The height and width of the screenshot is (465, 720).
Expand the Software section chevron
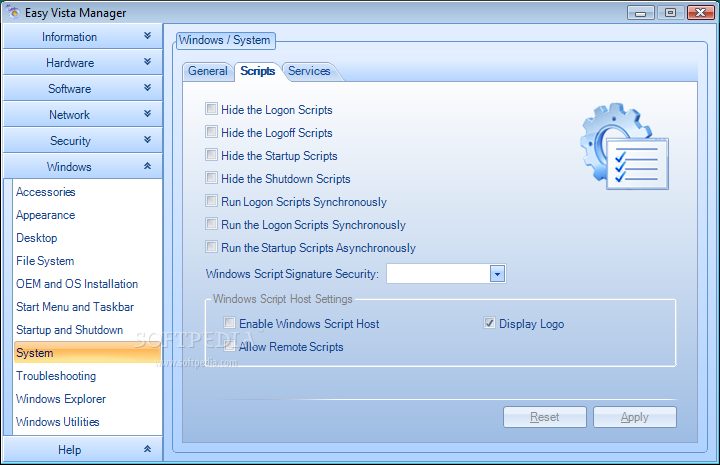(x=147, y=87)
